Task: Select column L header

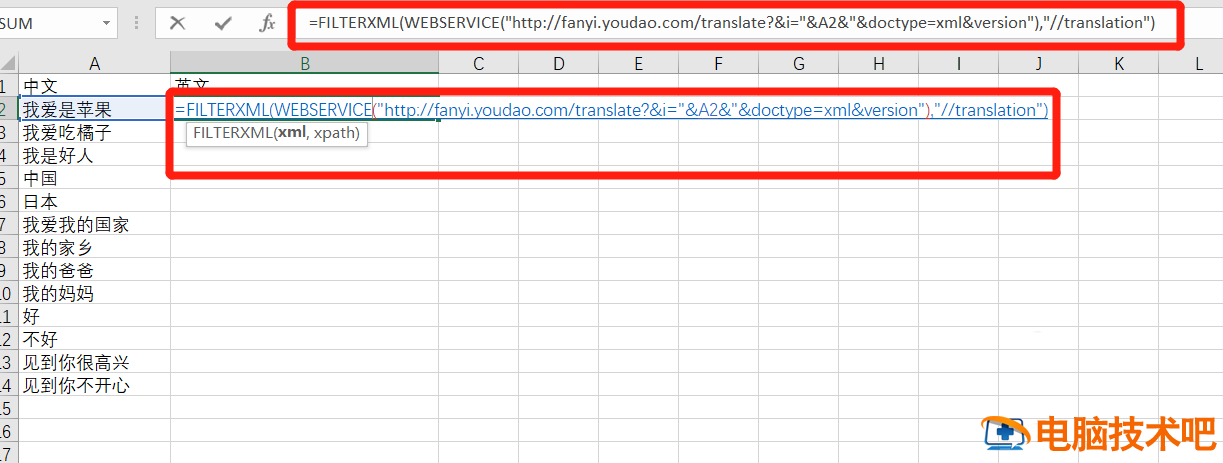Action: coord(1191,64)
